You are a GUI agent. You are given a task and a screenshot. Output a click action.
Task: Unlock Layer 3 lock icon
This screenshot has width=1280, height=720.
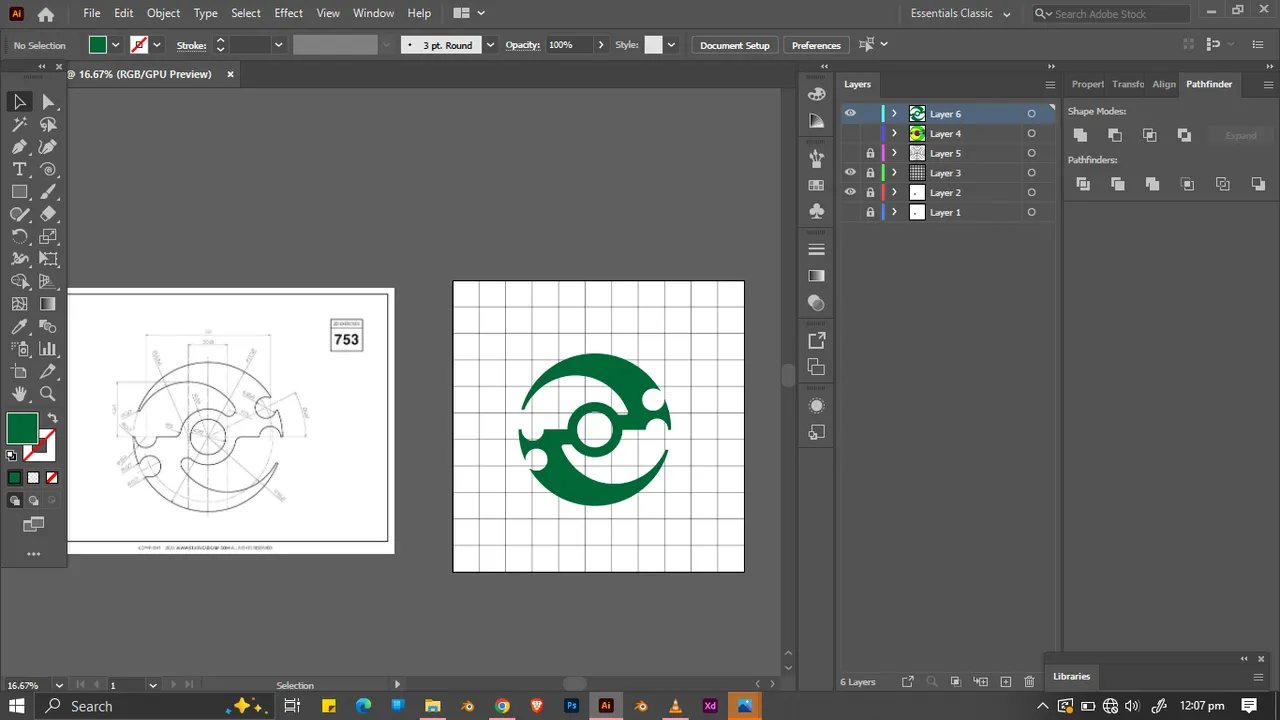870,173
